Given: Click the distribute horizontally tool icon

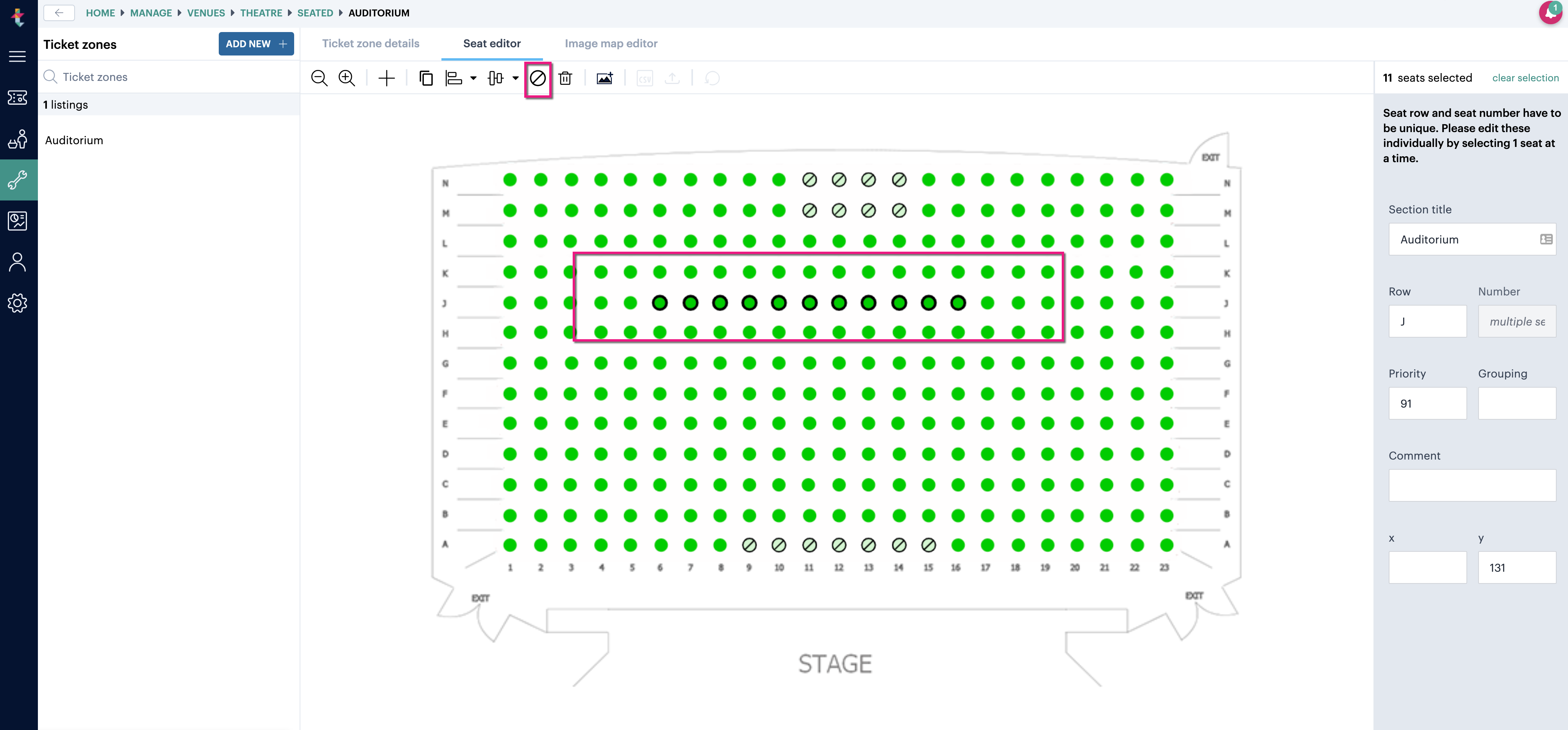Looking at the screenshot, I should coord(496,78).
